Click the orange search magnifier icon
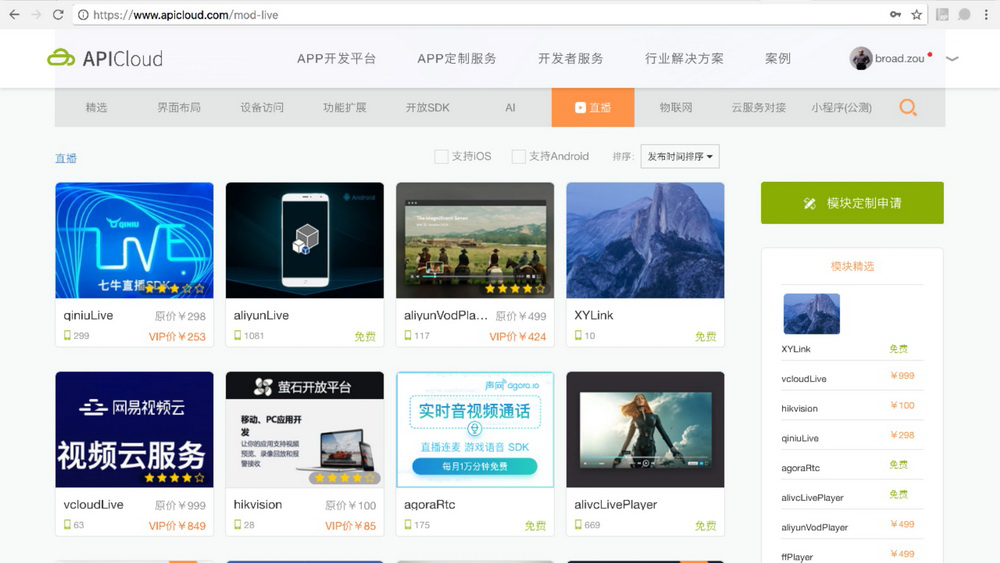This screenshot has height=563, width=1000. coord(908,107)
